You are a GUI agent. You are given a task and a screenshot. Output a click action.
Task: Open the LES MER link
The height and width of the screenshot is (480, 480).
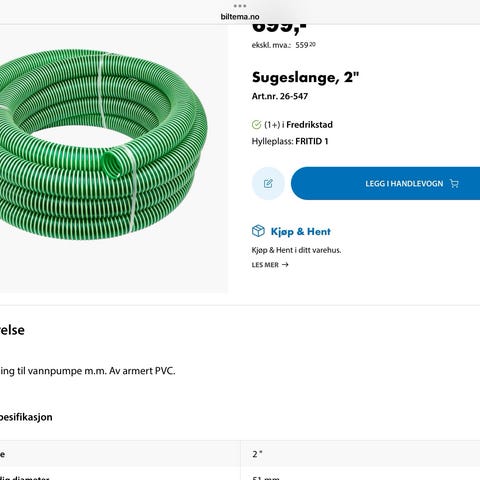tap(270, 265)
